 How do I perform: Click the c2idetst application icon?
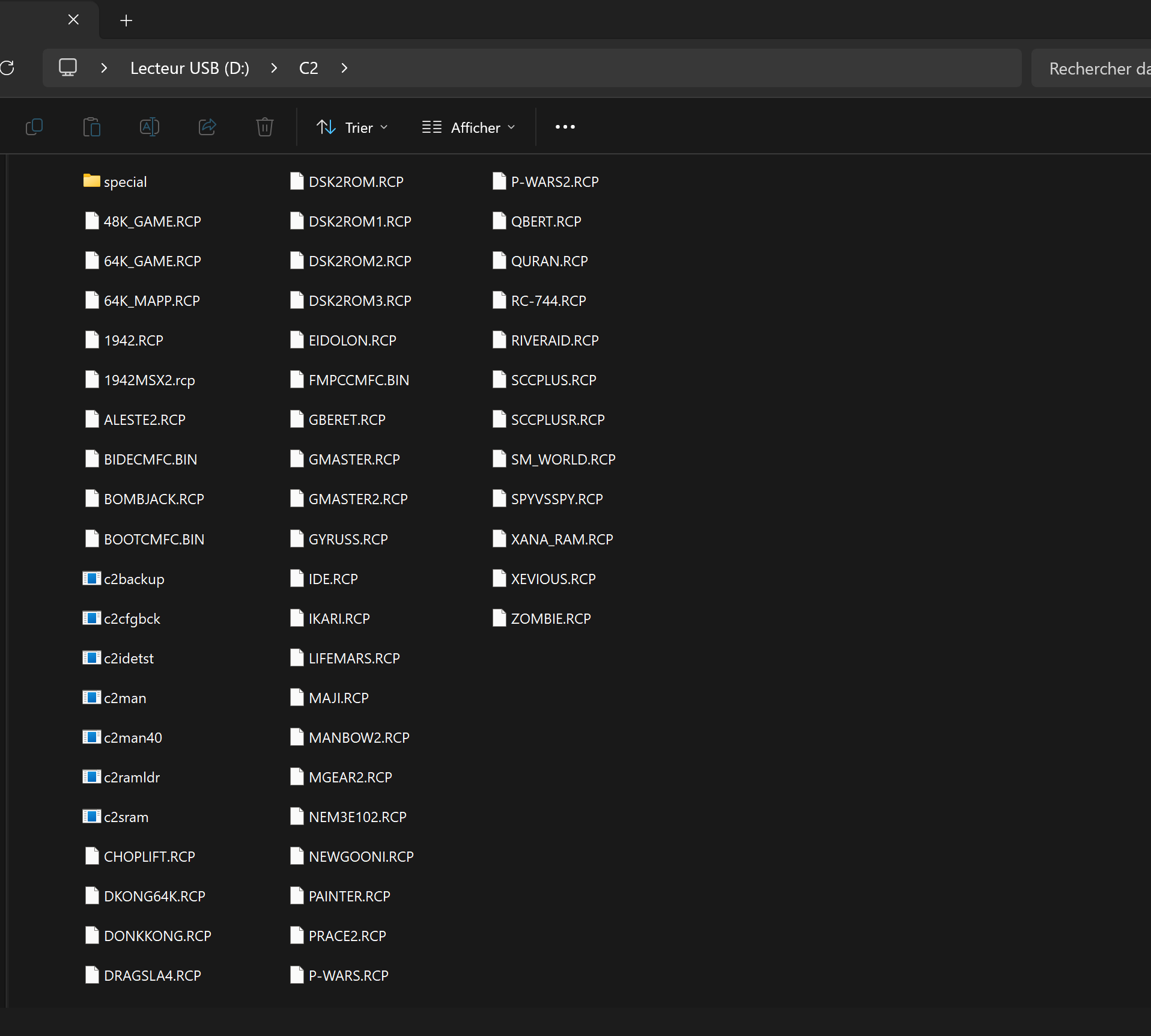coord(91,657)
